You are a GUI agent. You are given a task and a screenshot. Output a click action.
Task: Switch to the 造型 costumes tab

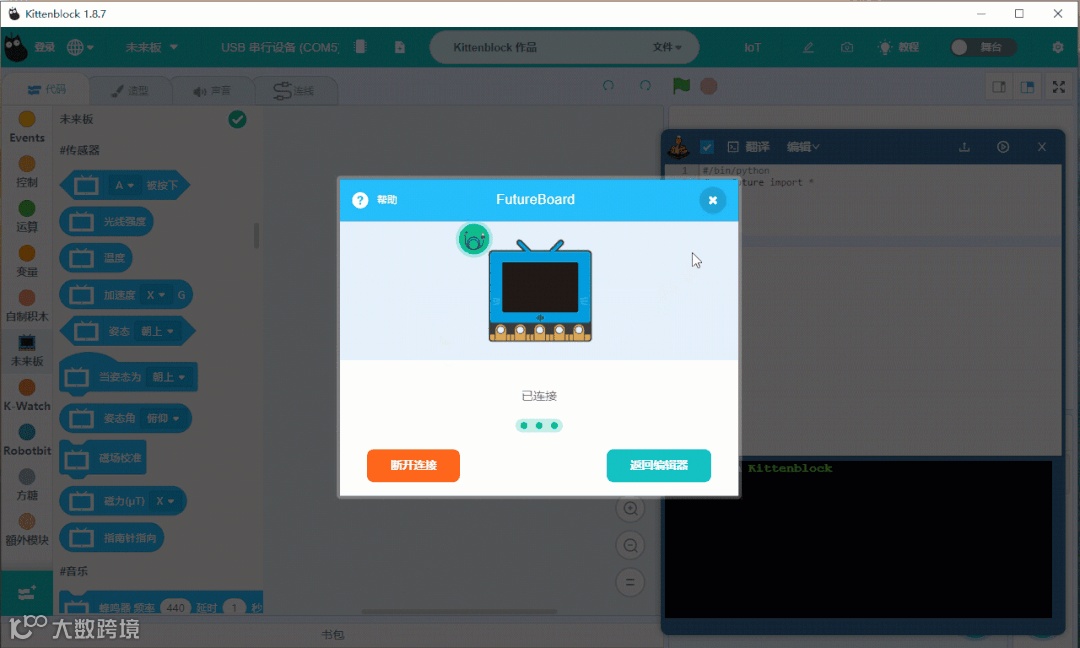point(130,90)
